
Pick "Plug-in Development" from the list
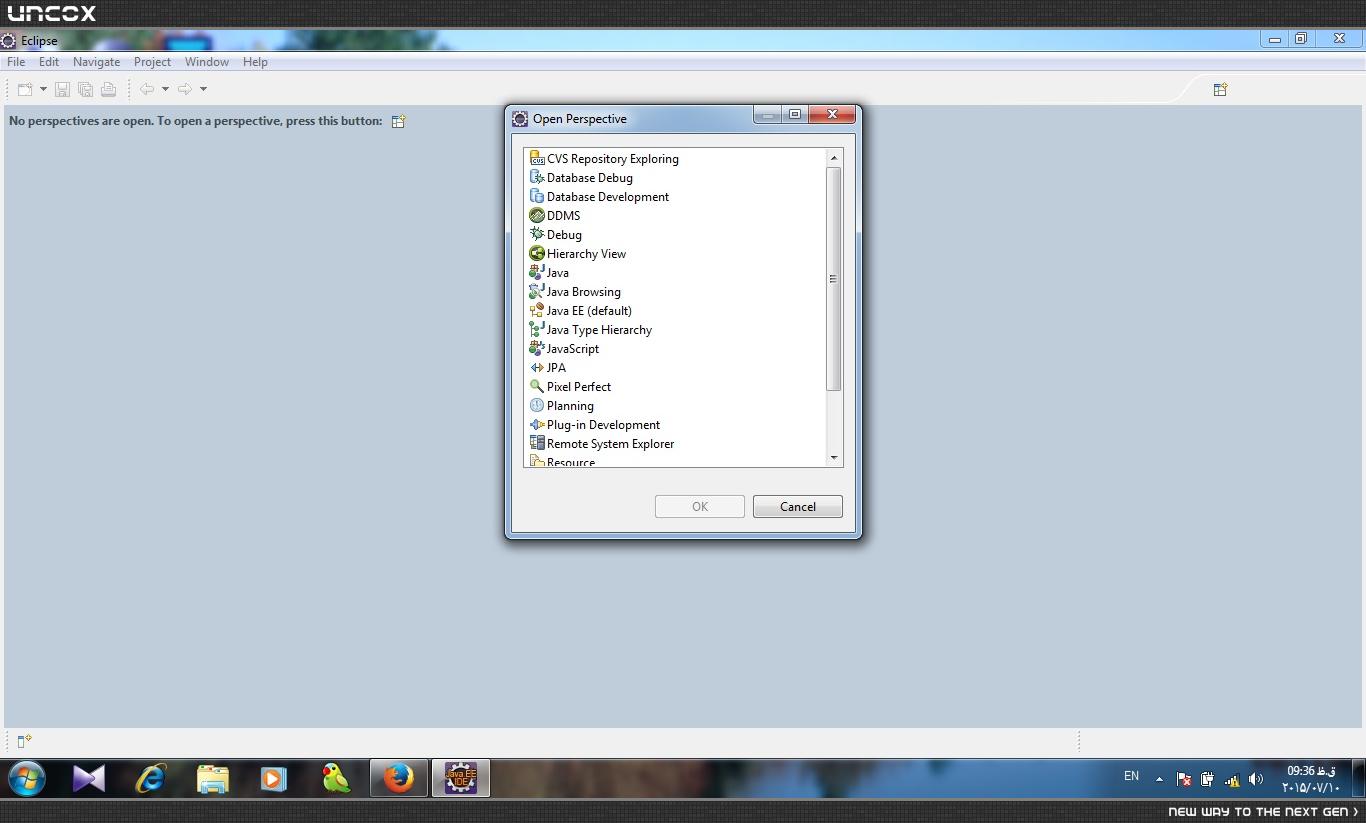point(603,424)
